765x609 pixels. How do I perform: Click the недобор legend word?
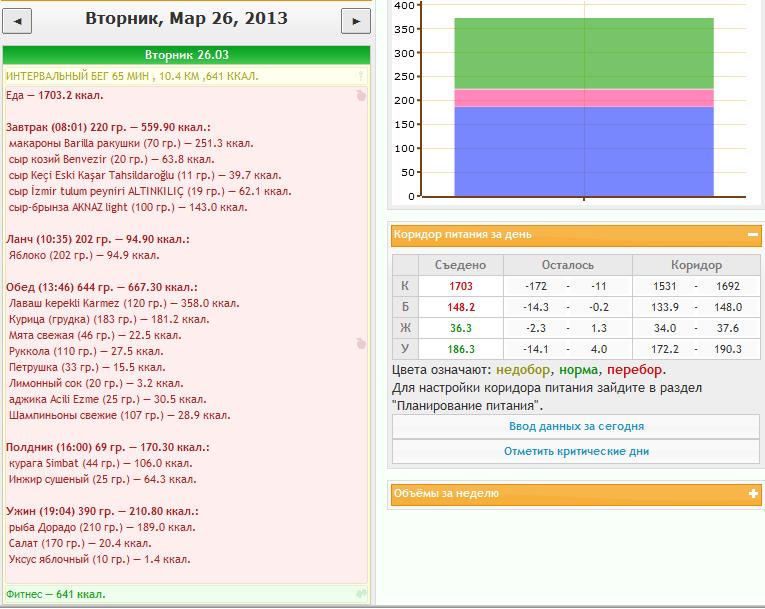pyautogui.click(x=523, y=370)
